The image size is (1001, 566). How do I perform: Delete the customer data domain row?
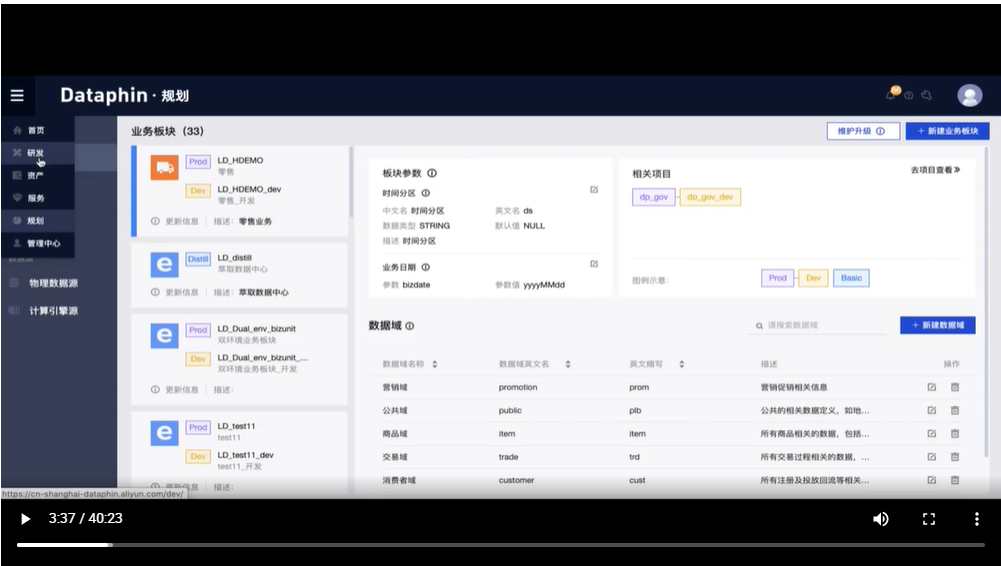point(955,480)
